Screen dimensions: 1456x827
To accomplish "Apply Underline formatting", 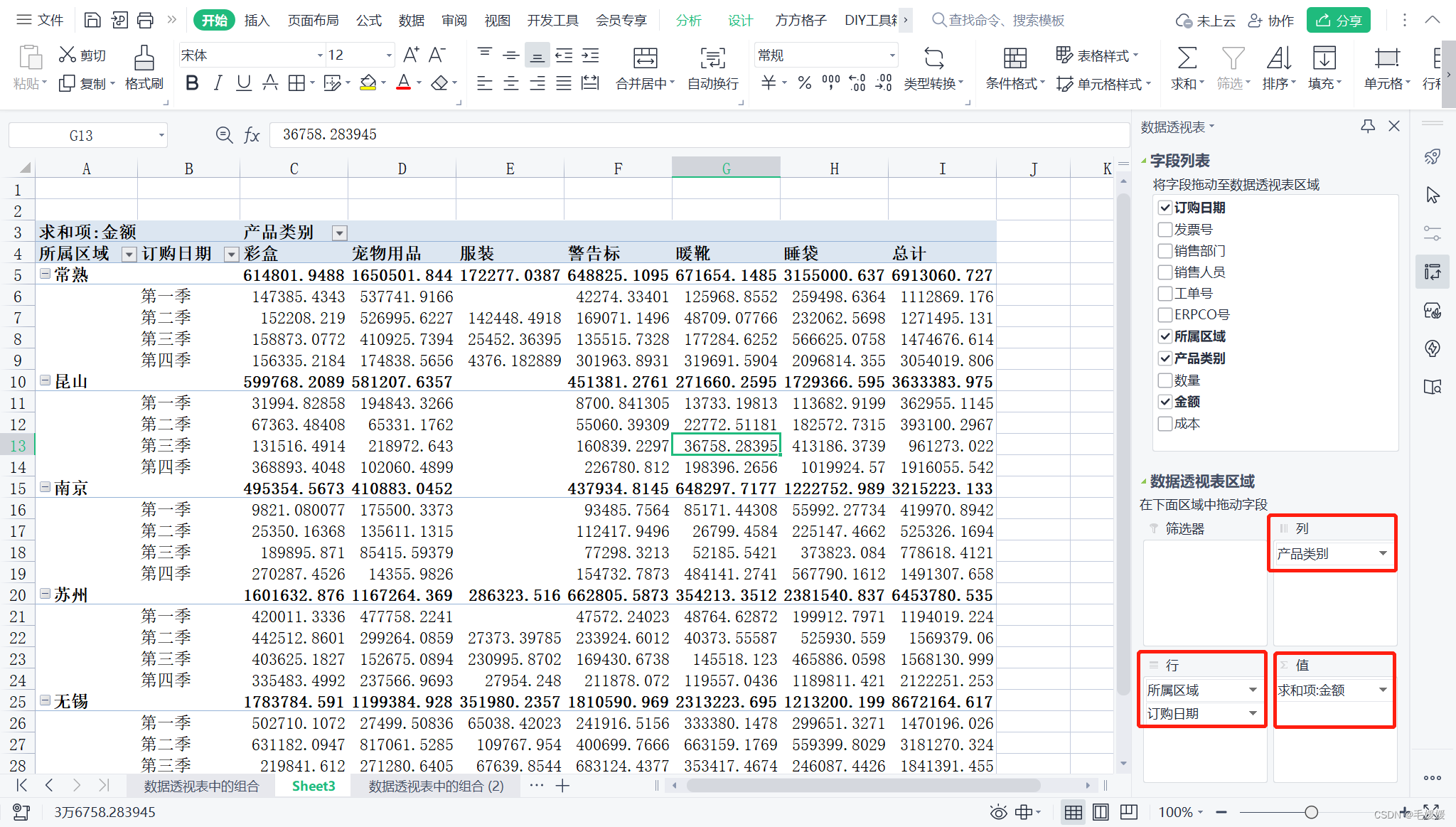I will point(243,83).
